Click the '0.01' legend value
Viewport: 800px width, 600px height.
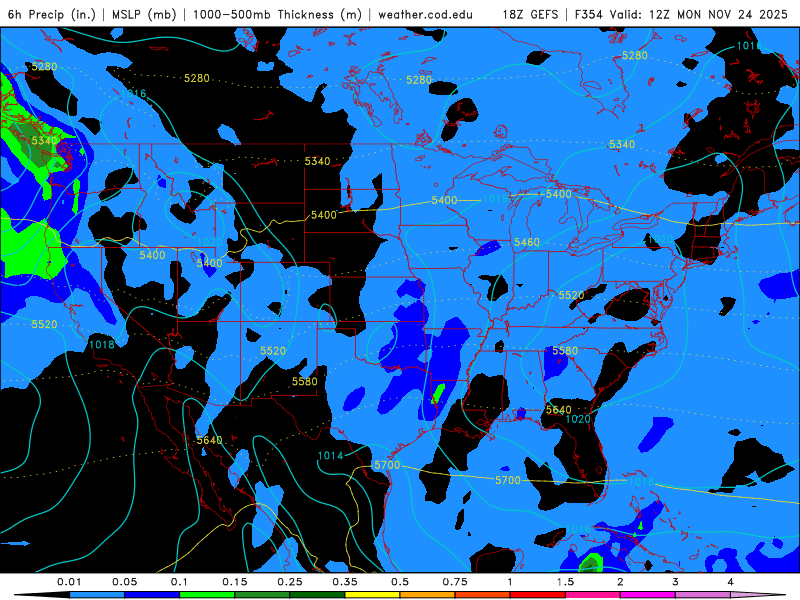click(x=69, y=582)
